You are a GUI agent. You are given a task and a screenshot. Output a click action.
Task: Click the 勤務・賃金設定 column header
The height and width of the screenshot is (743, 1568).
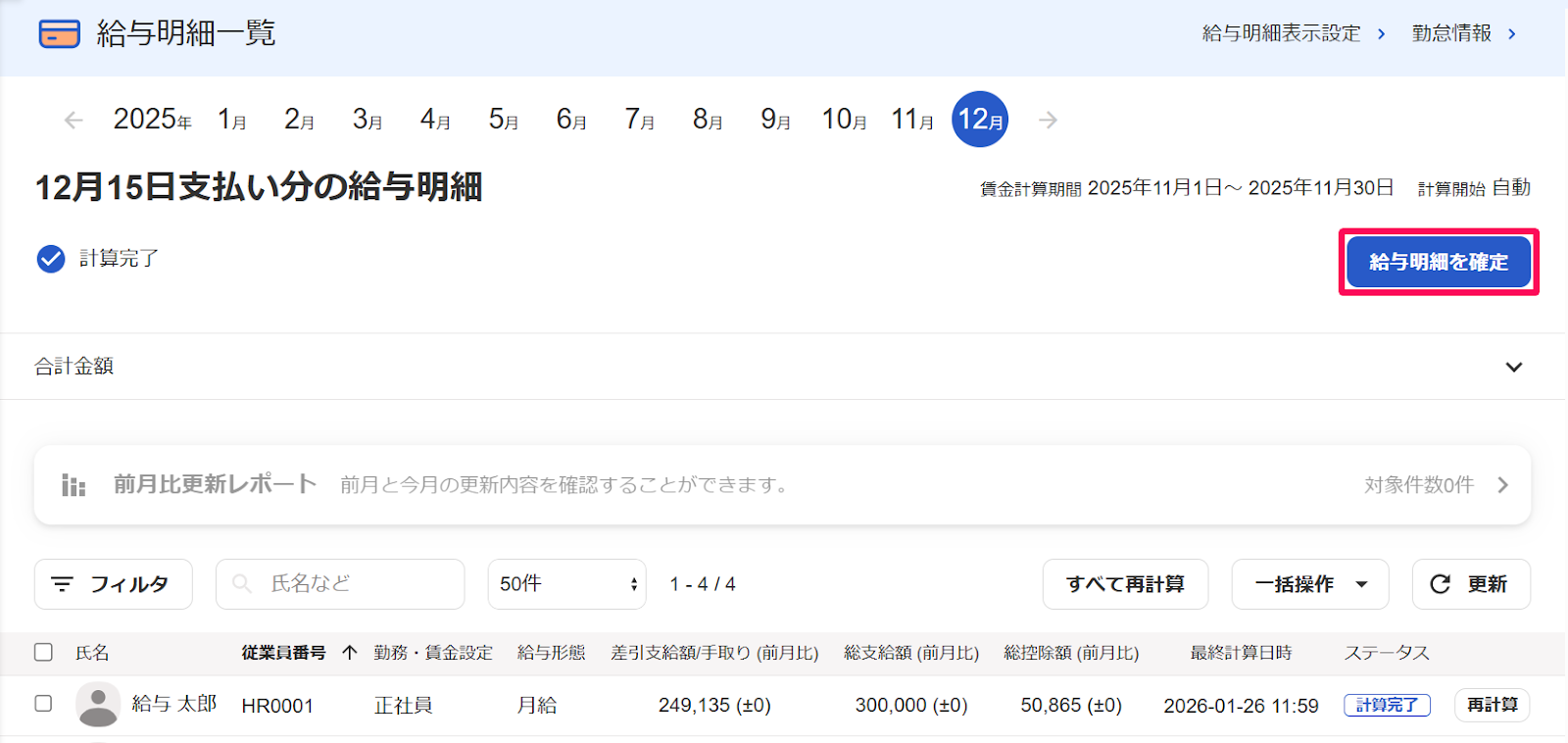click(x=433, y=653)
